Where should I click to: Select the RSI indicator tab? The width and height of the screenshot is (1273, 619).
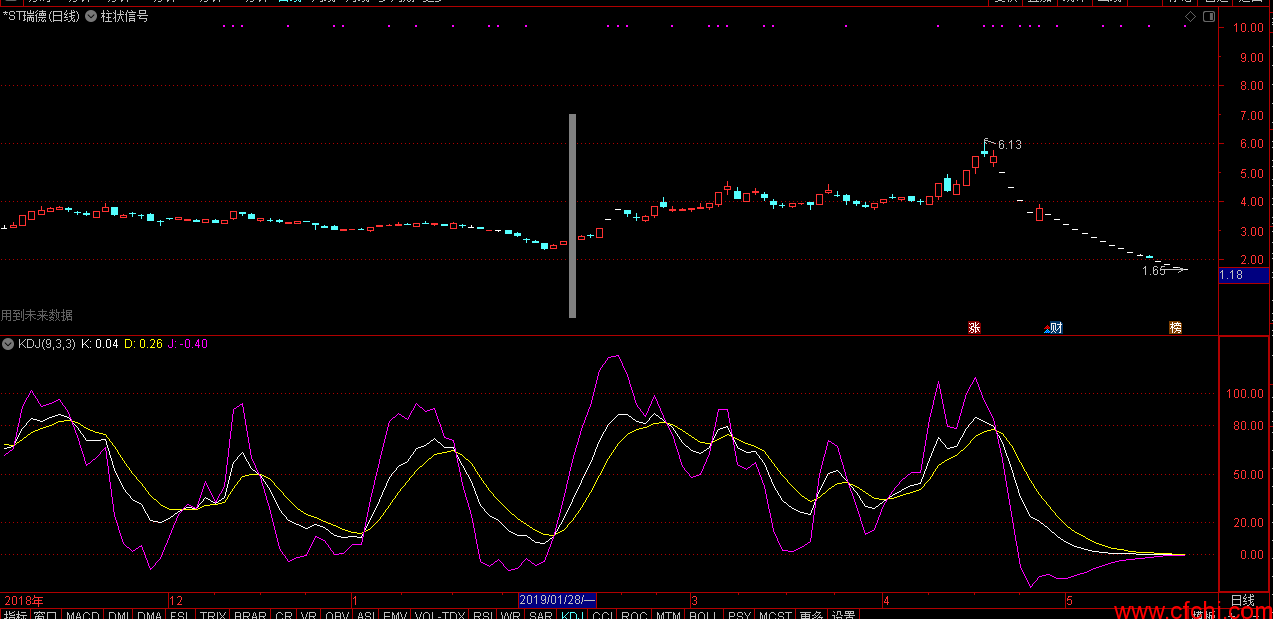[x=484, y=615]
